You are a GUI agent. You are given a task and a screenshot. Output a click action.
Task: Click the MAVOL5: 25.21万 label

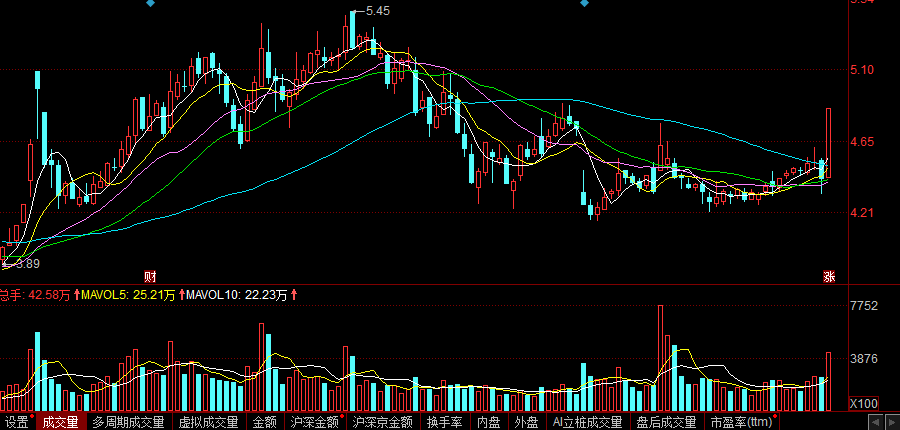[x=128, y=296]
